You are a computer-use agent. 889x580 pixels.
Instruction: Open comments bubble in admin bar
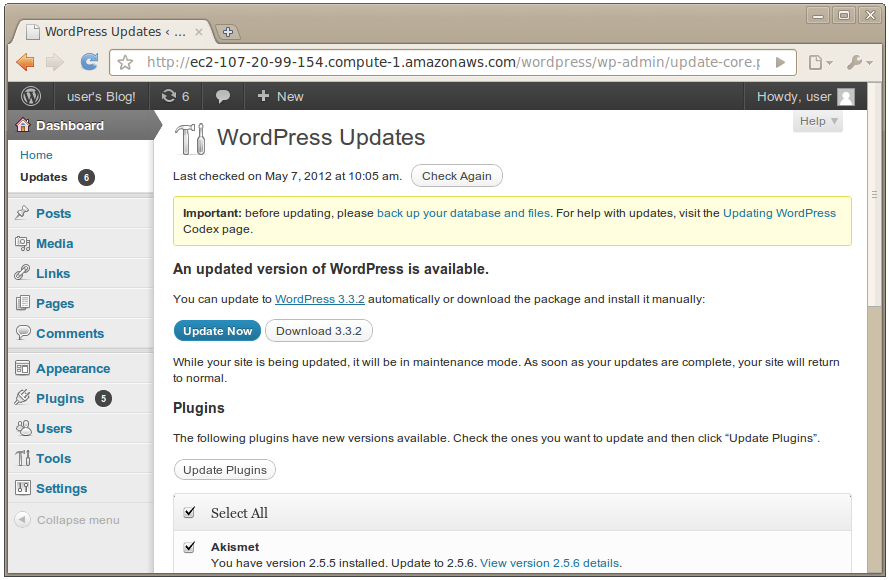click(x=223, y=97)
